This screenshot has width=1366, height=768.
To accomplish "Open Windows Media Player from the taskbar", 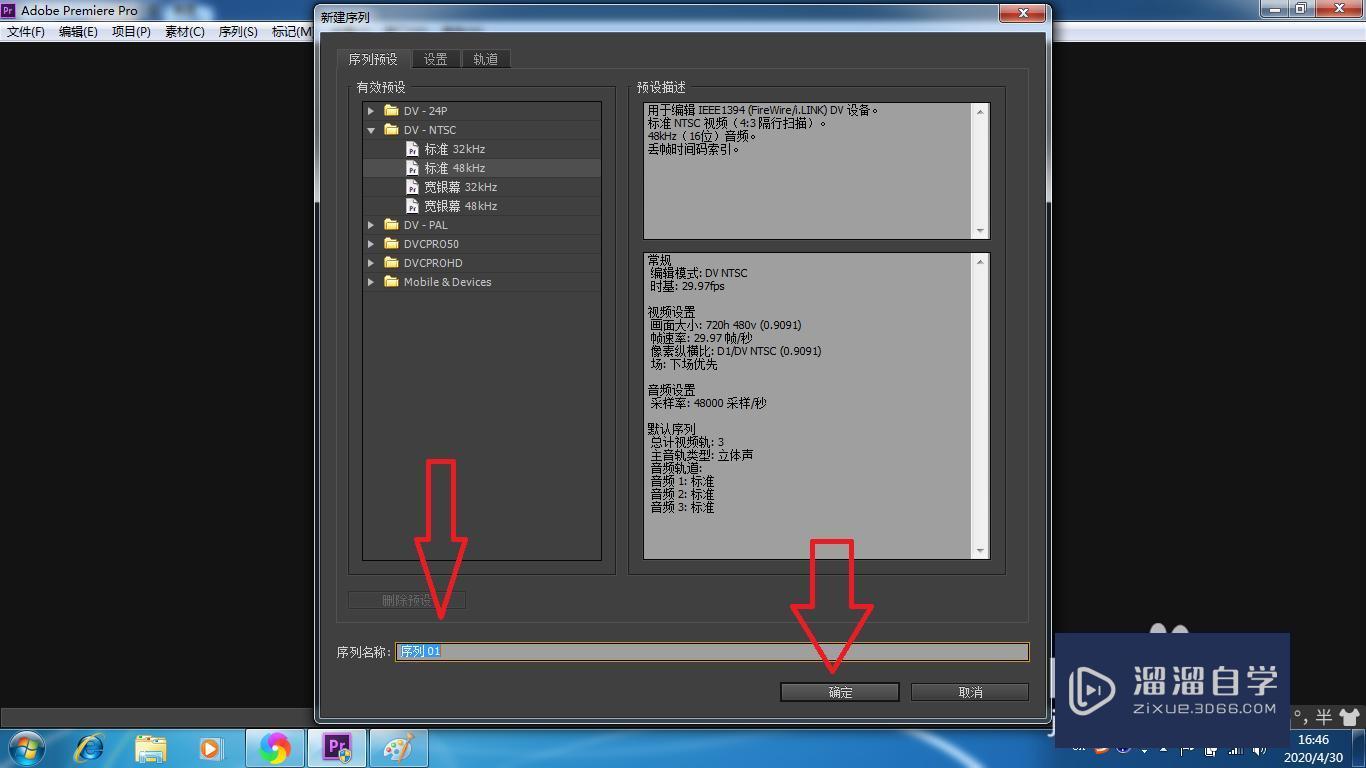I will [x=212, y=747].
